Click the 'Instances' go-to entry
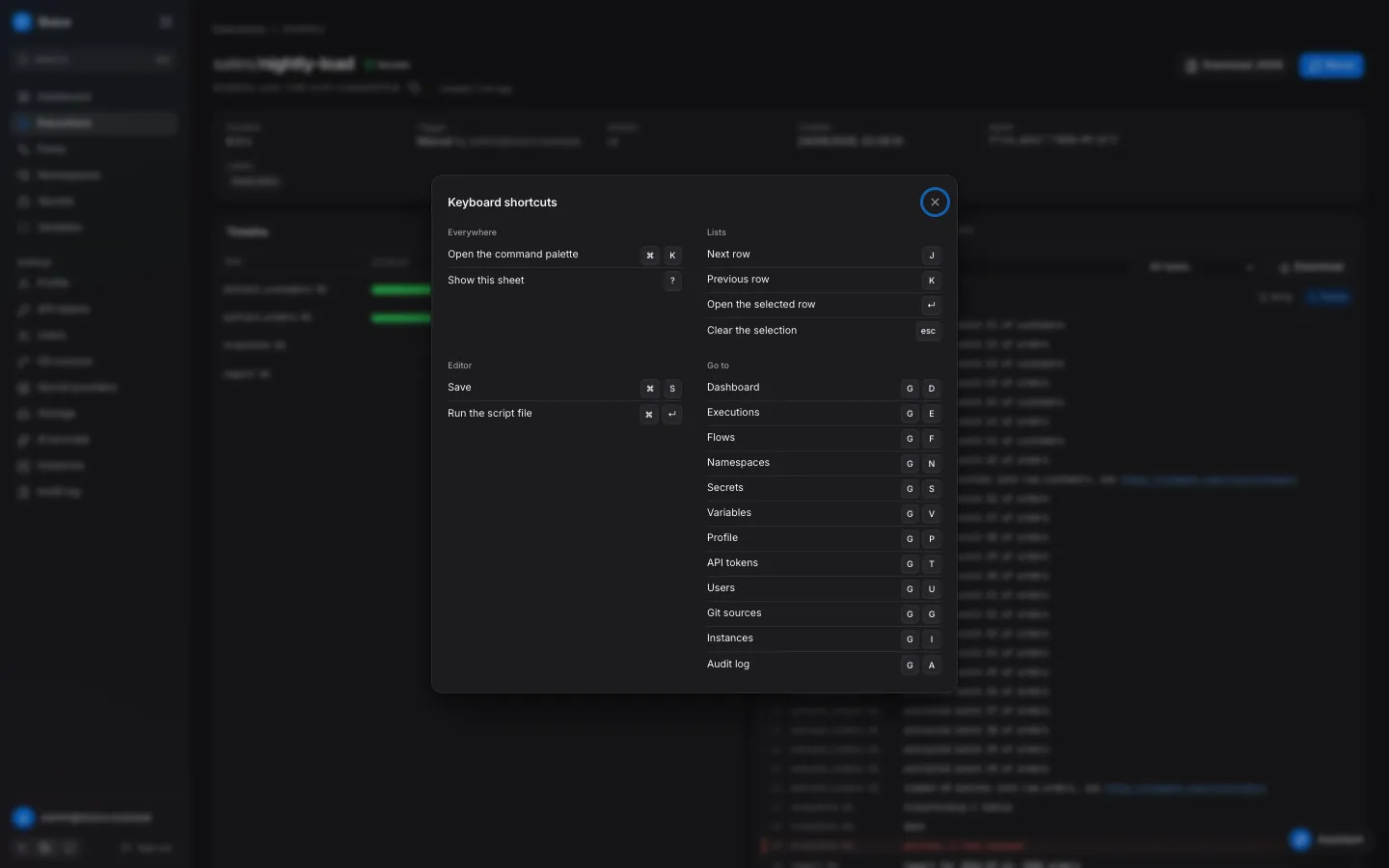Viewport: 1389px width, 868px height. [730, 638]
